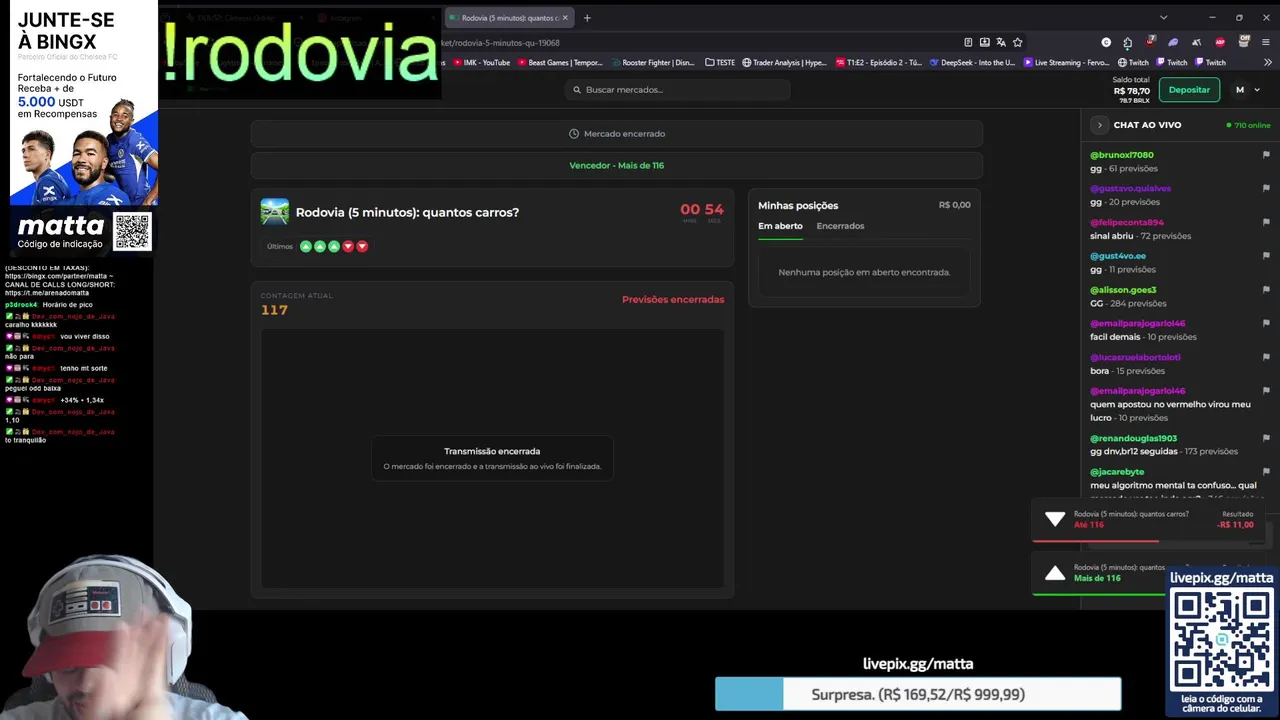Click the Surpresa donation progress bar

tap(918, 694)
